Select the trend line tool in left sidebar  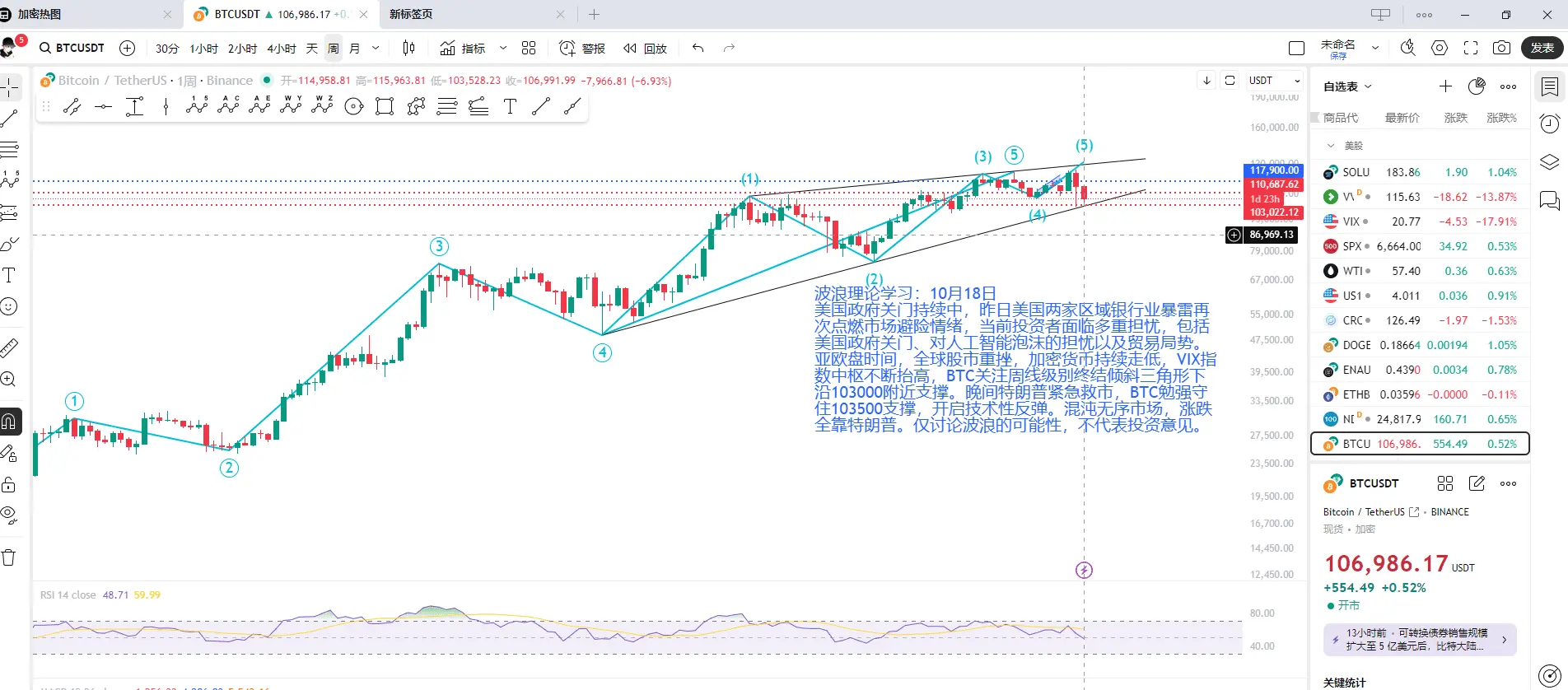pos(10,119)
